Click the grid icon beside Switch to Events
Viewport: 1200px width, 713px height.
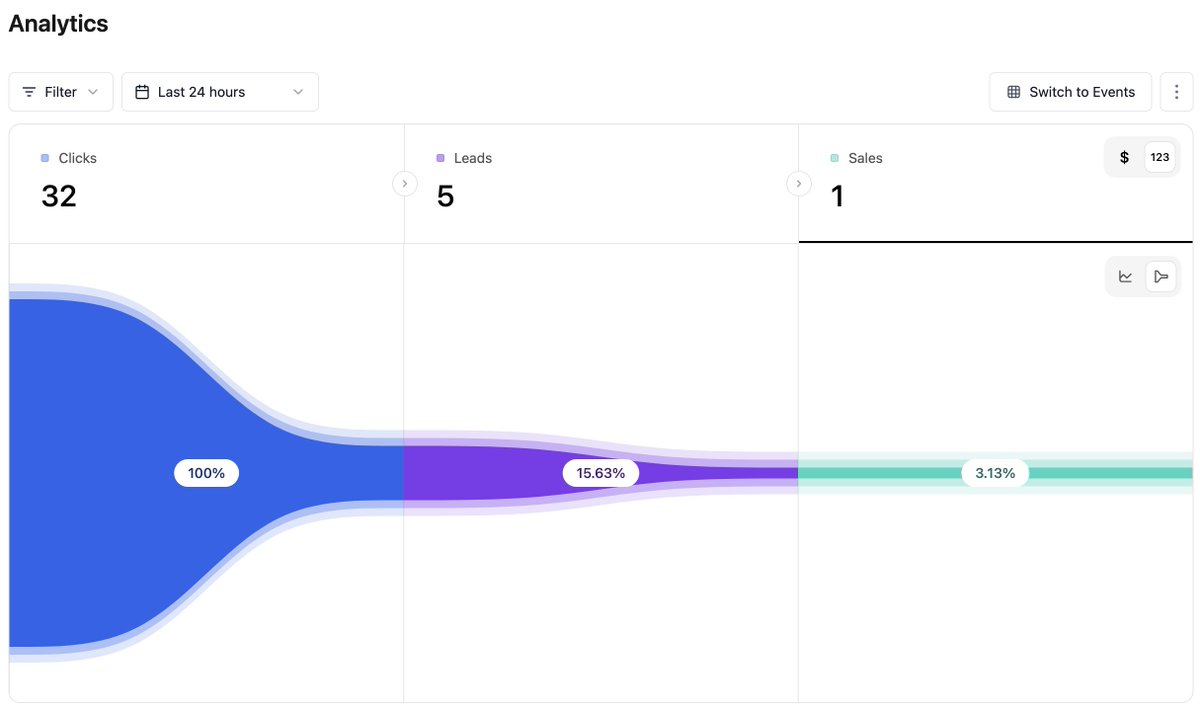[1013, 92]
